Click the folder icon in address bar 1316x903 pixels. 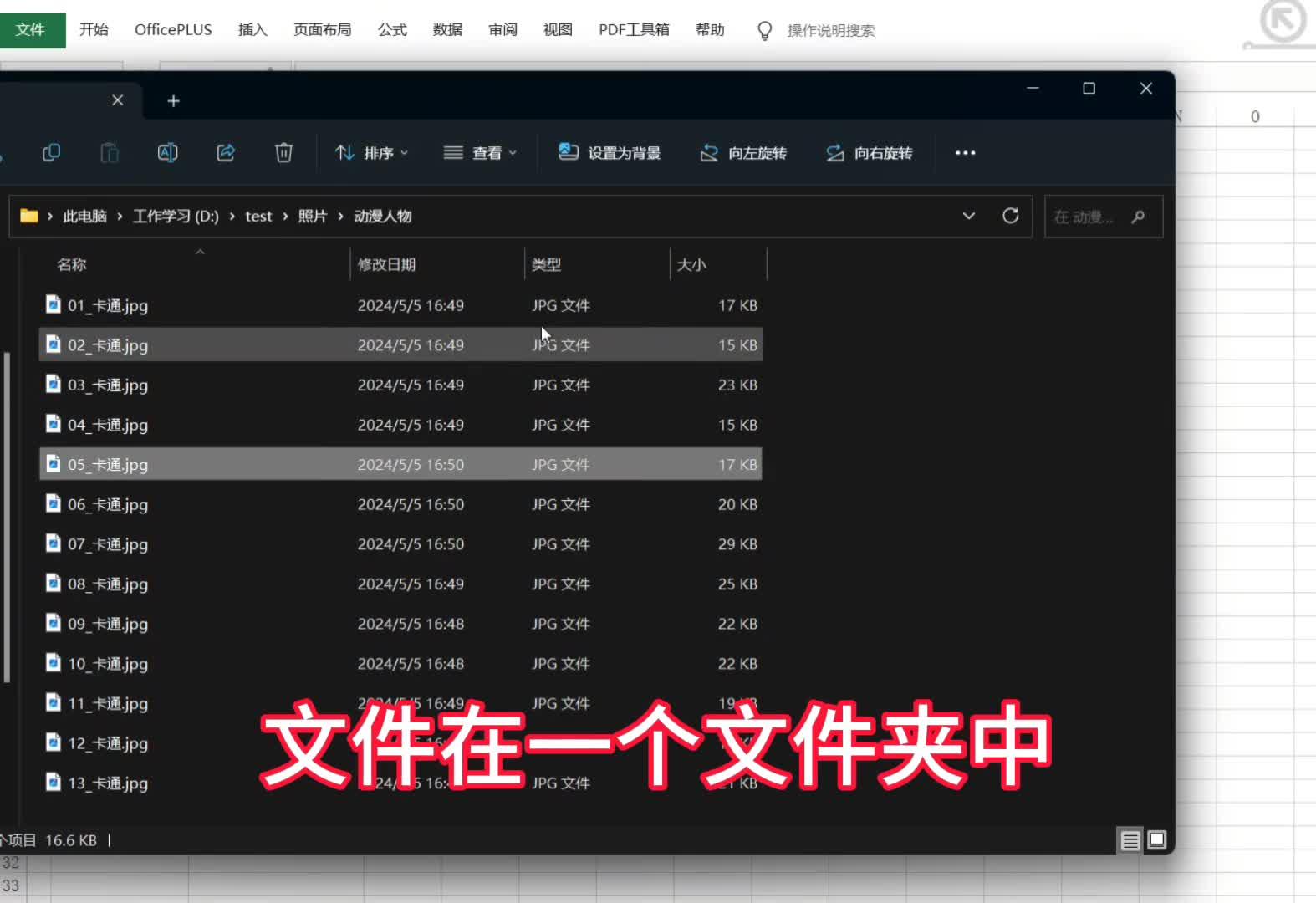click(29, 217)
